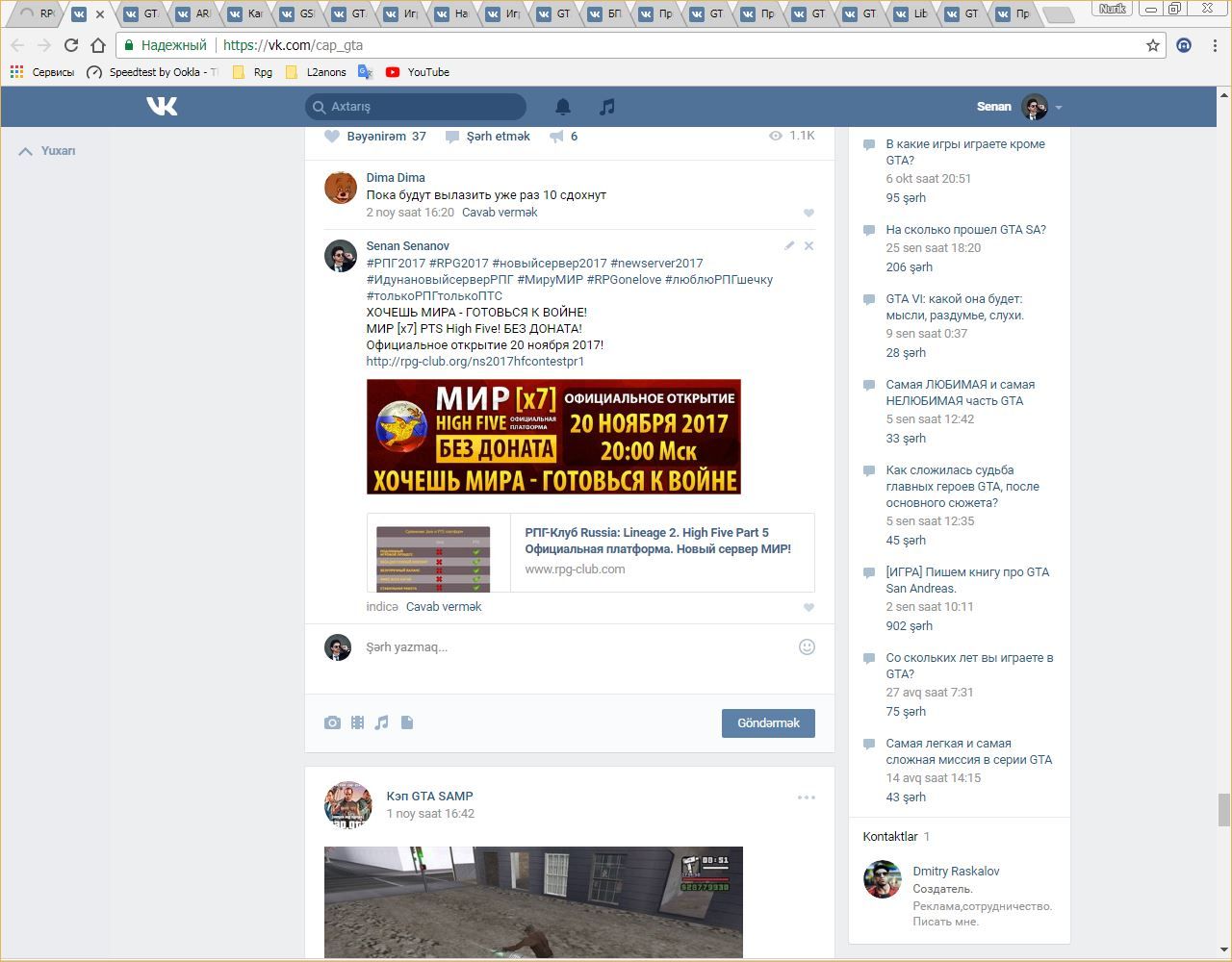Click the Bəyənirəm heart icon
The height and width of the screenshot is (962, 1232).
click(332, 137)
